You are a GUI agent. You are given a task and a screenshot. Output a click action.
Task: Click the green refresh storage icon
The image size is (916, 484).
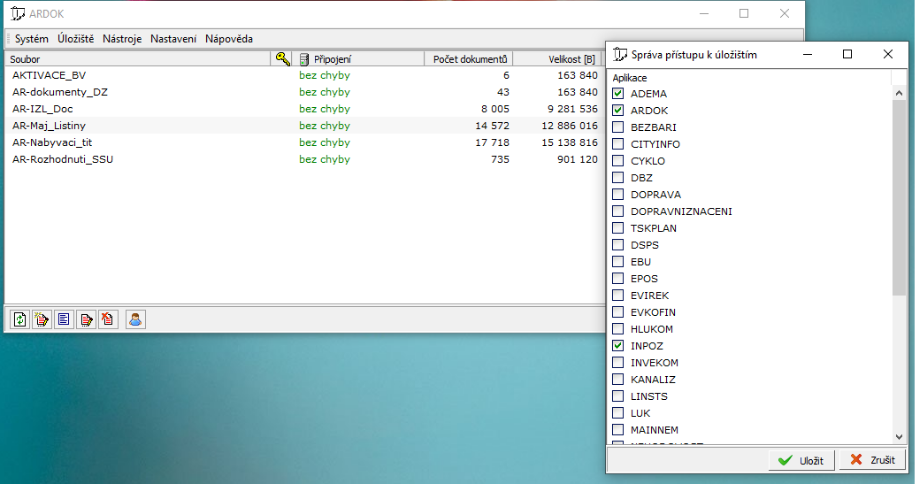point(20,319)
